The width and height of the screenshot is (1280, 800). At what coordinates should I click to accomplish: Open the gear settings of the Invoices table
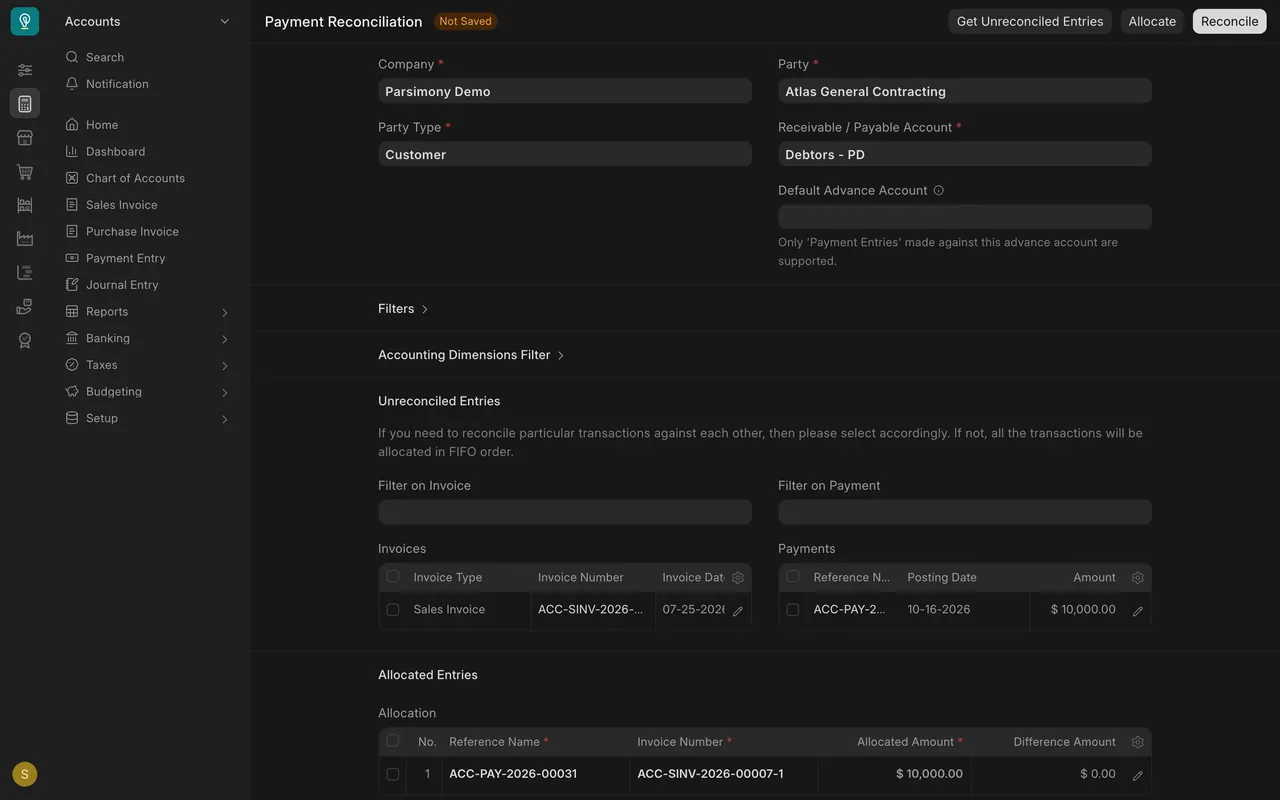click(738, 578)
